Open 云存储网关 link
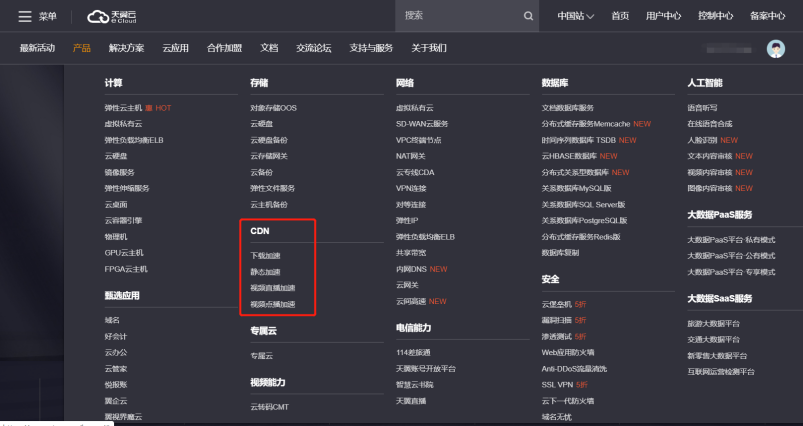Viewport: 803px width, 426px height. point(269,156)
